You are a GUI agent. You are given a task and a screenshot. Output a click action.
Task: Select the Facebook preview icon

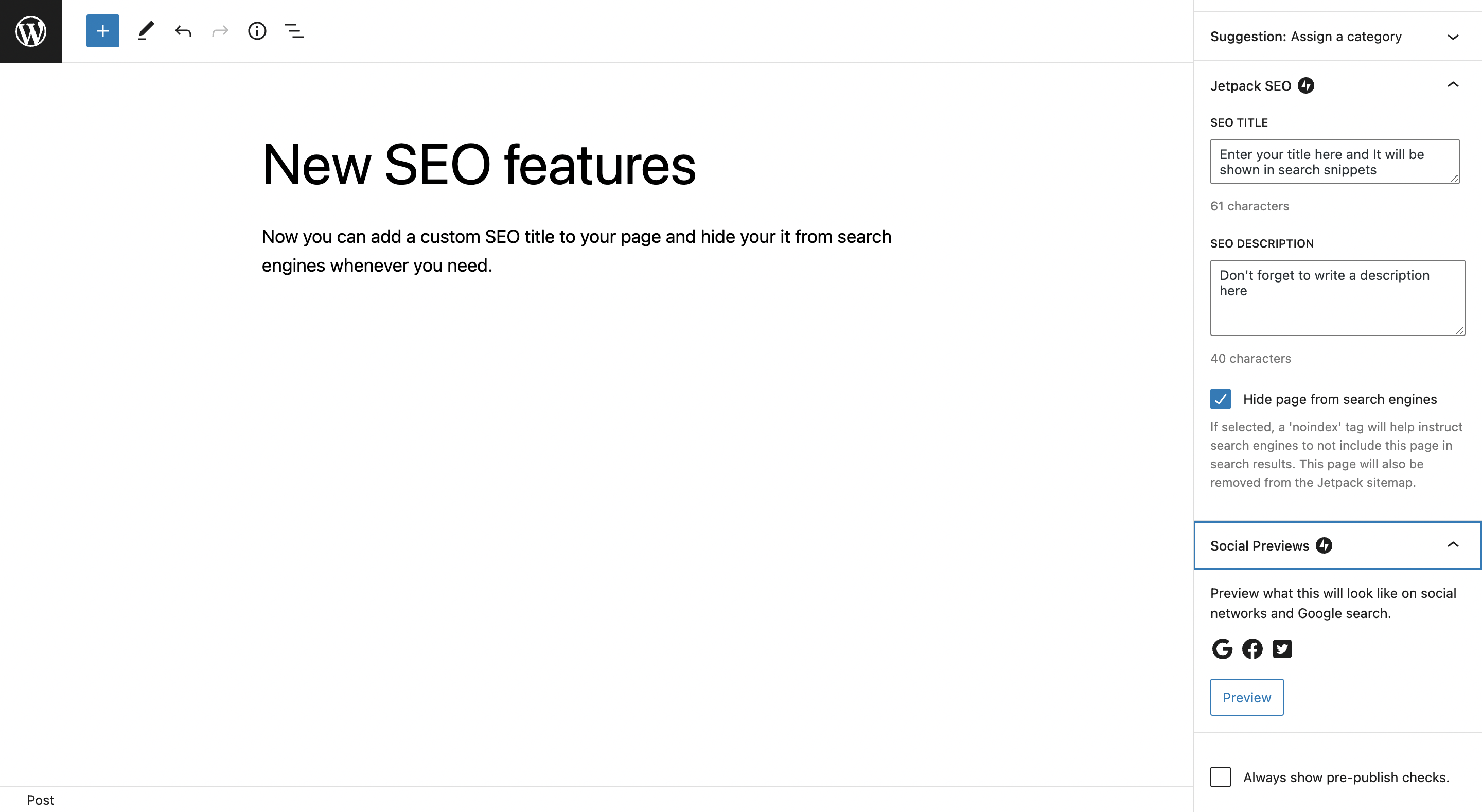tap(1252, 648)
